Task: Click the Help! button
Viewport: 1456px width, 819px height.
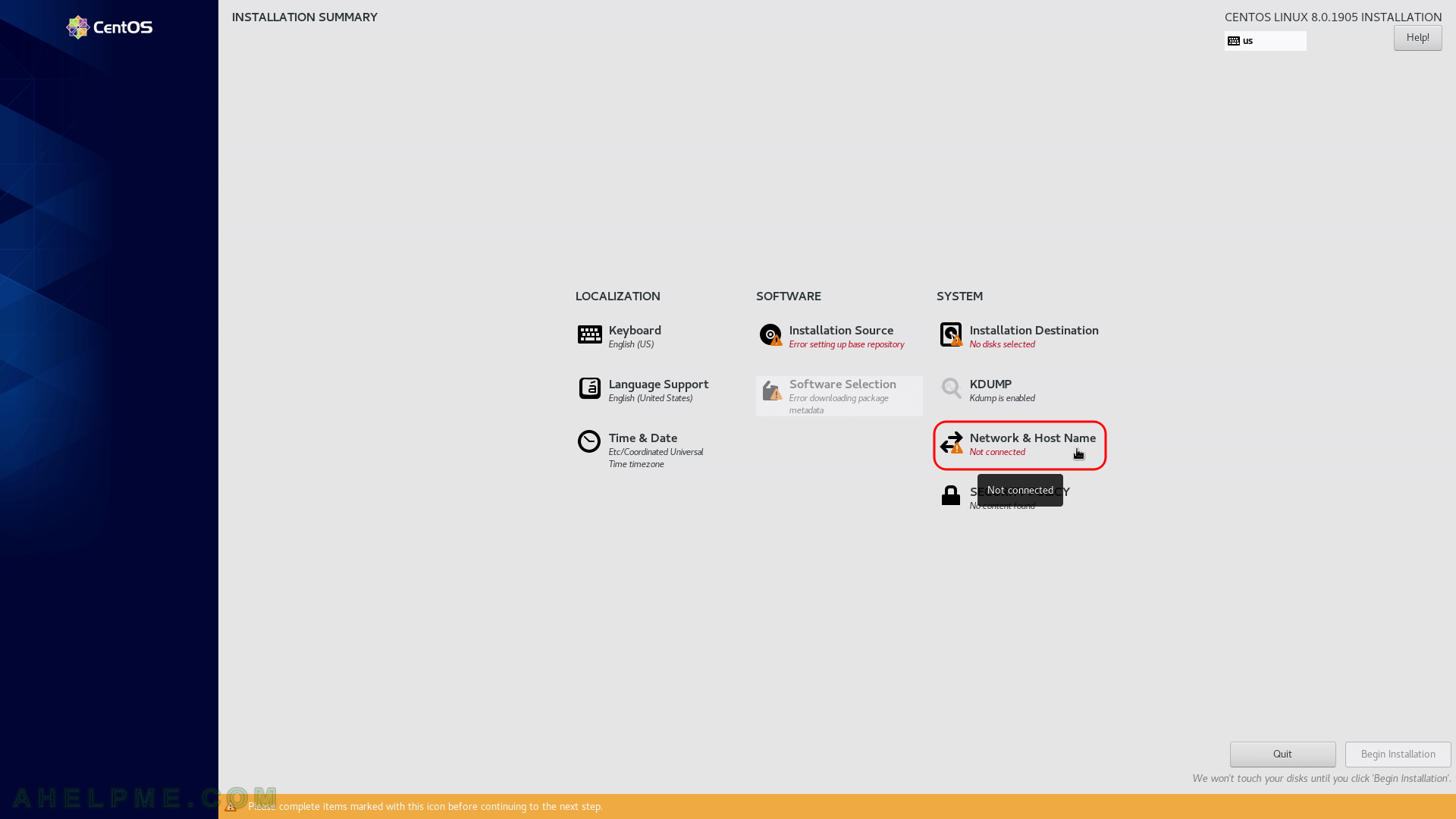Action: [1417, 38]
